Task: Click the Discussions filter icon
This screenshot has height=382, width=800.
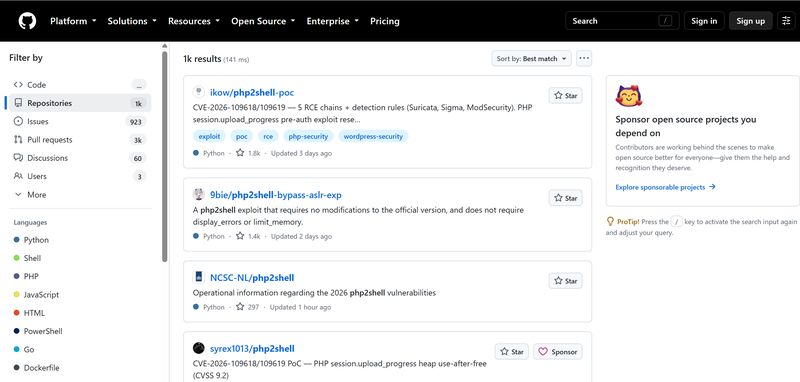Action: pyautogui.click(x=18, y=158)
